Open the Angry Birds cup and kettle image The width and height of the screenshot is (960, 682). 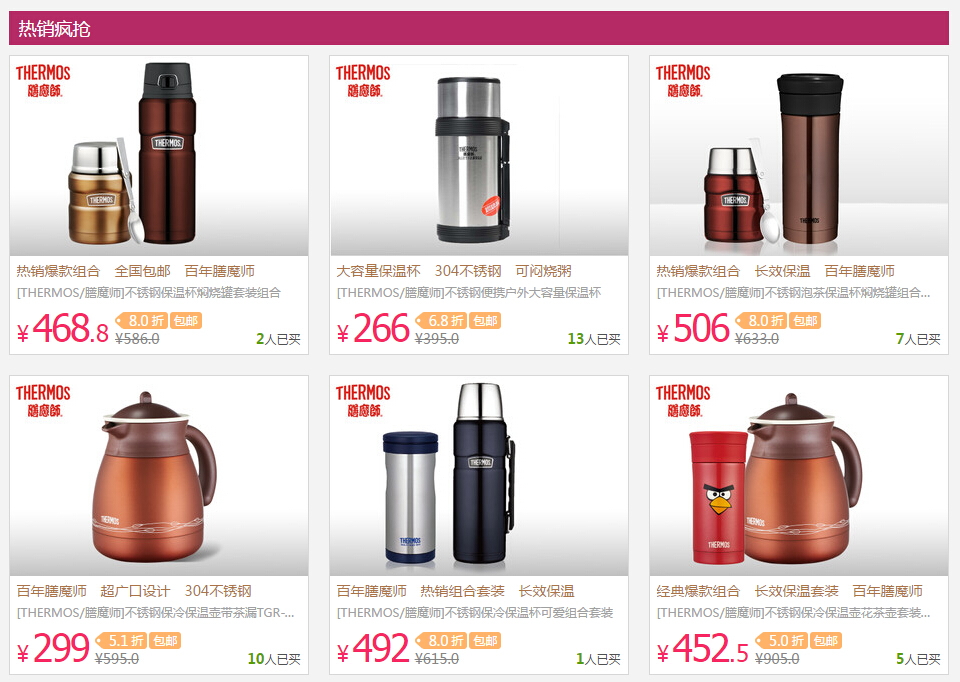(799, 476)
